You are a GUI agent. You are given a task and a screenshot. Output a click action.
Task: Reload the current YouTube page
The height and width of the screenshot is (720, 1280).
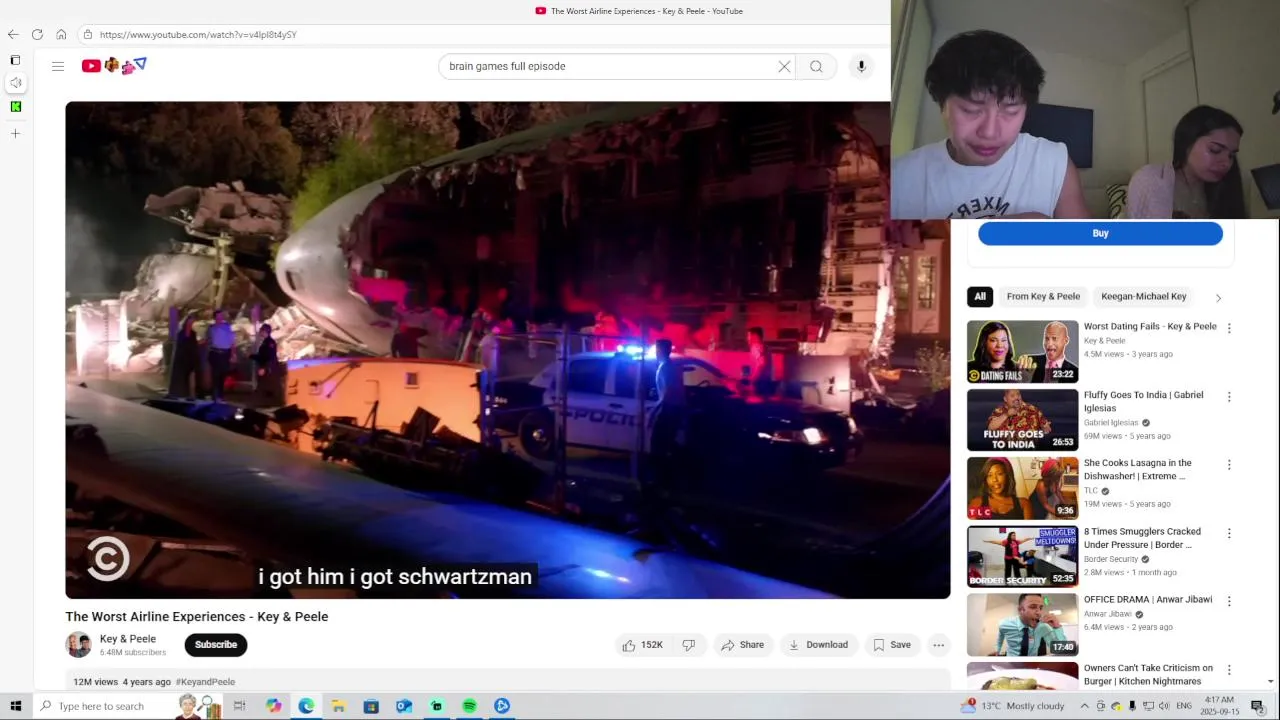point(37,34)
